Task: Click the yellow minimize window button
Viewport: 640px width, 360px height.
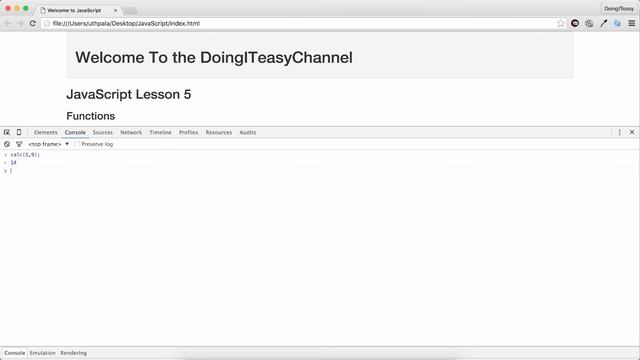Action: click(17, 8)
